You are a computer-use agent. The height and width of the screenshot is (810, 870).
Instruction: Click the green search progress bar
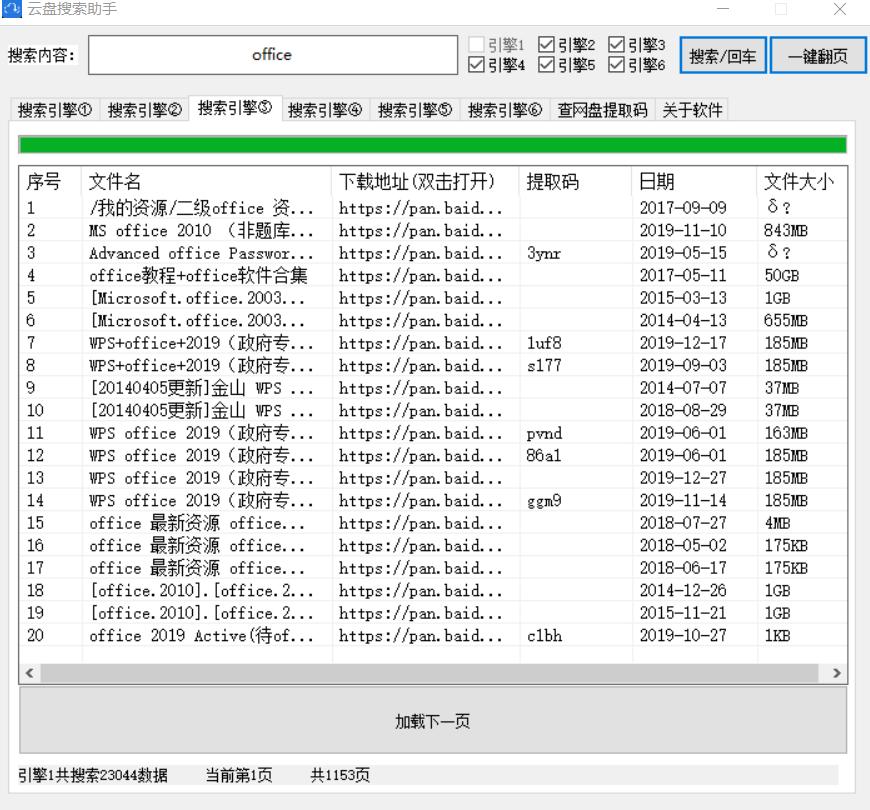click(x=433, y=145)
